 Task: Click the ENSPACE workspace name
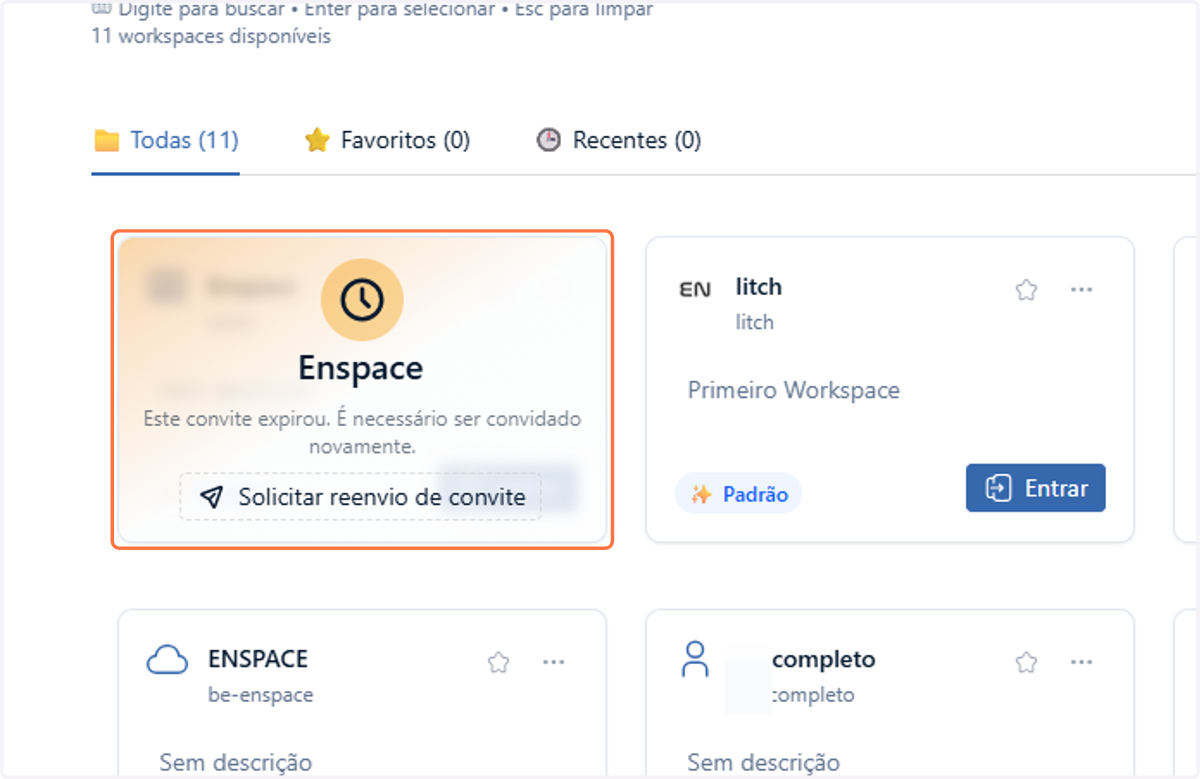coord(258,659)
